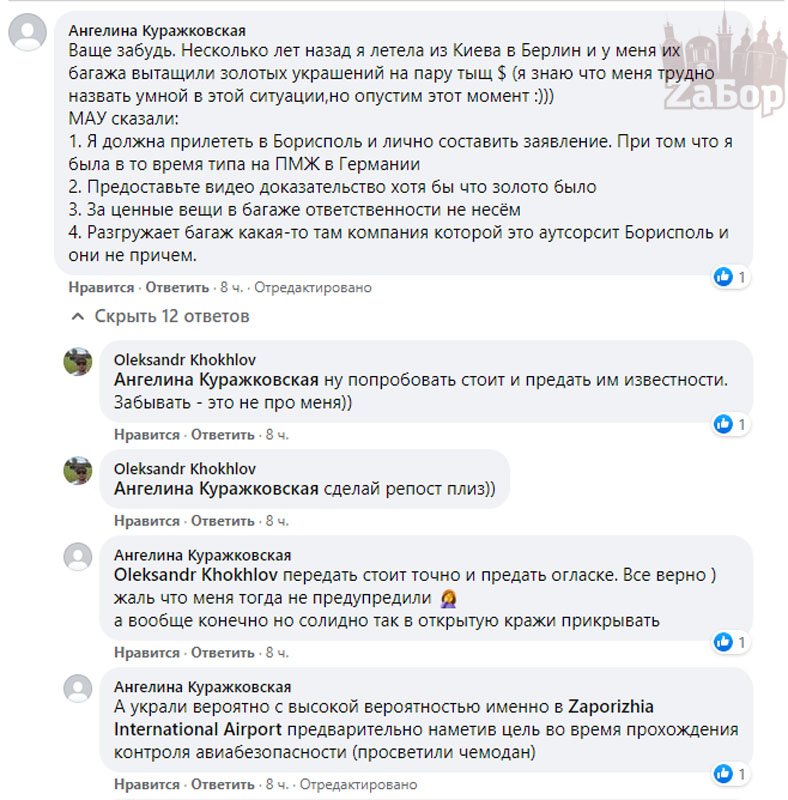Image resolution: width=788 pixels, height=800 pixels.
Task: Open Oleksandr Khokhlov's profile name on first reply
Action: 185,357
